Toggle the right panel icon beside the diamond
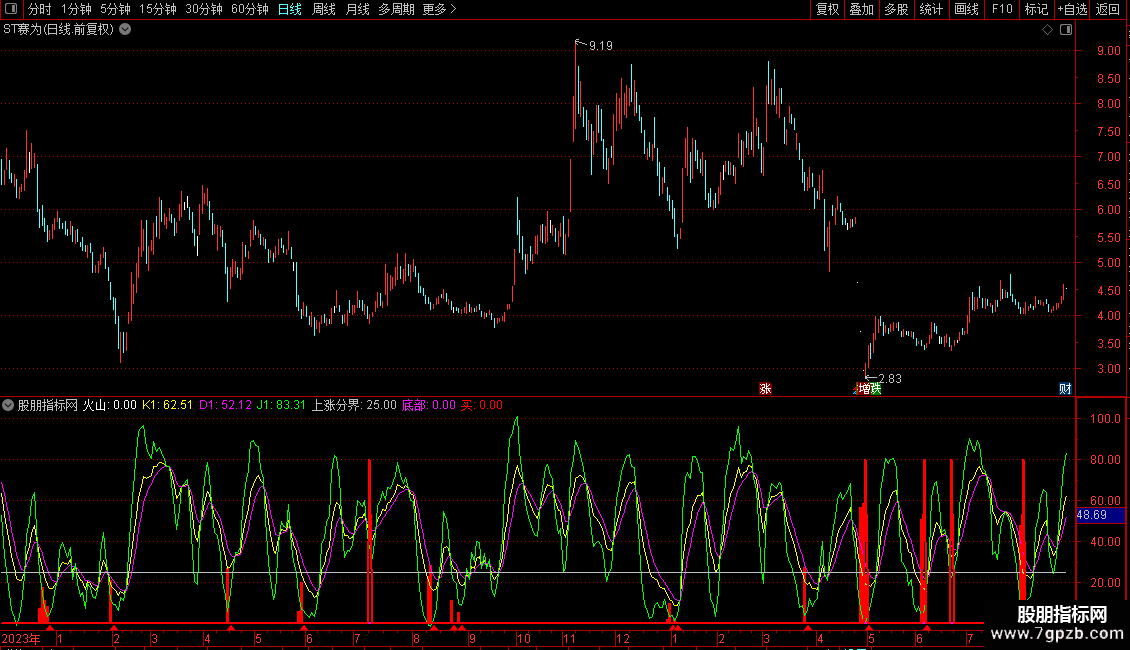1130x650 pixels. coord(1066,30)
